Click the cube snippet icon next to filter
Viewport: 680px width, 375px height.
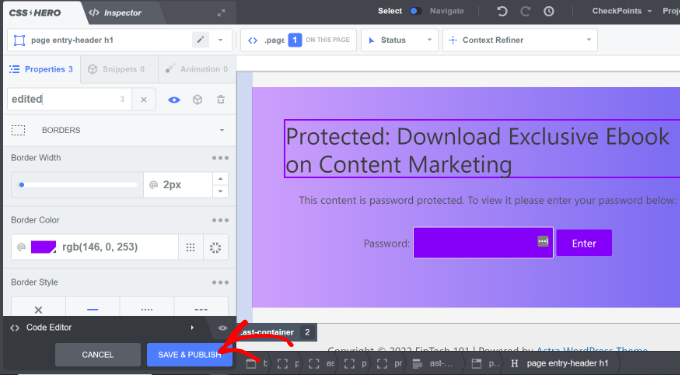coord(197,100)
